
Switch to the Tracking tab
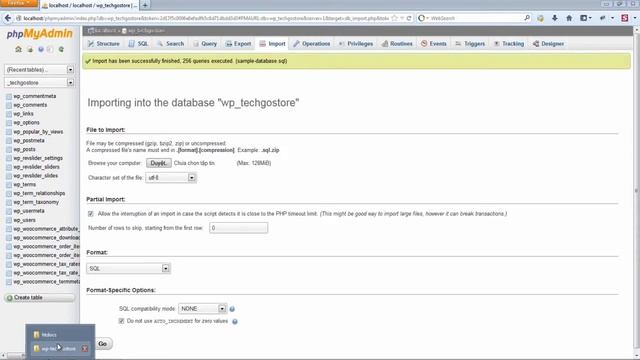pos(509,44)
